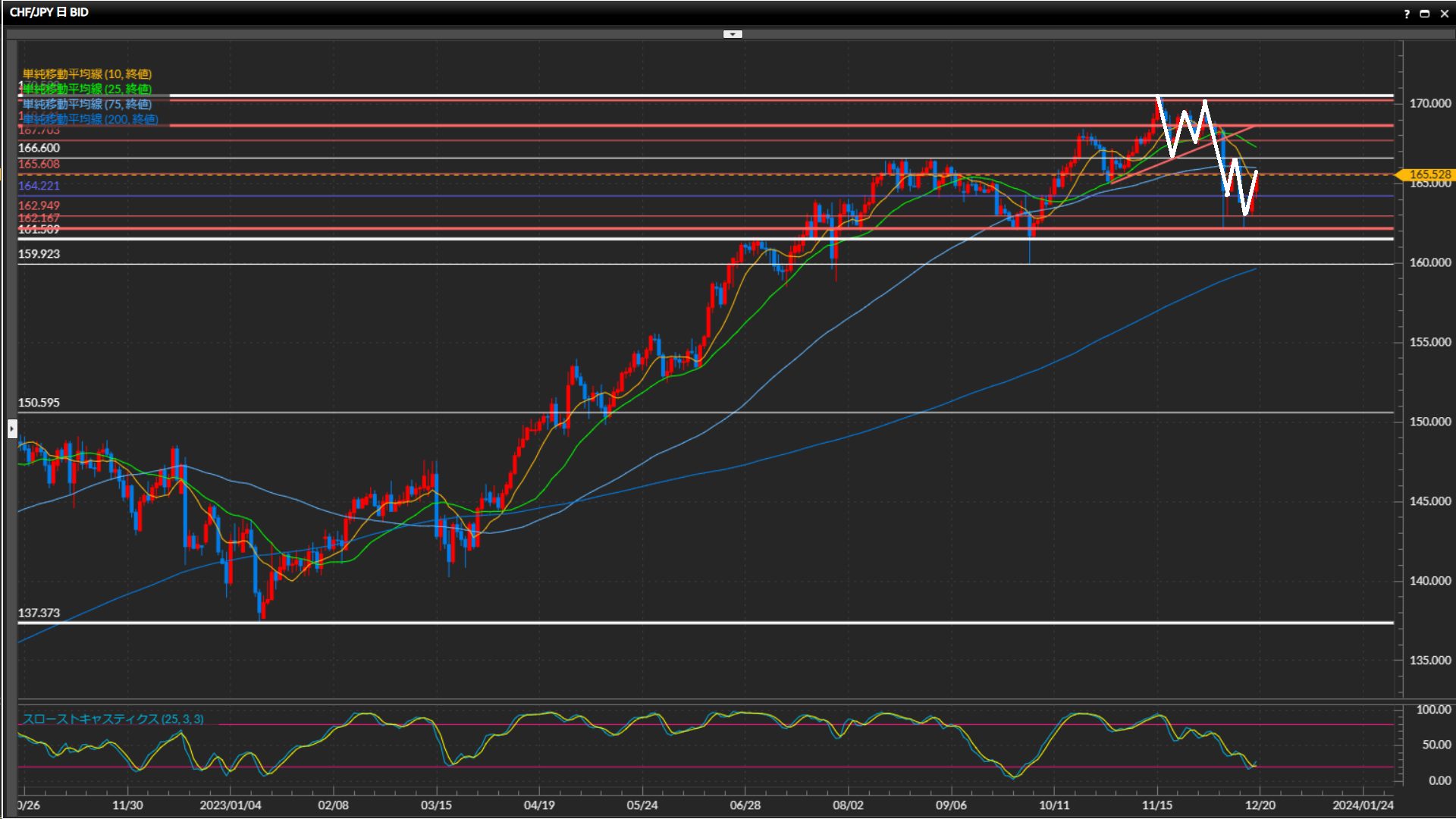The image size is (1456, 819).
Task: Click the CHF/JPY chart title bar text
Action: click(x=49, y=12)
